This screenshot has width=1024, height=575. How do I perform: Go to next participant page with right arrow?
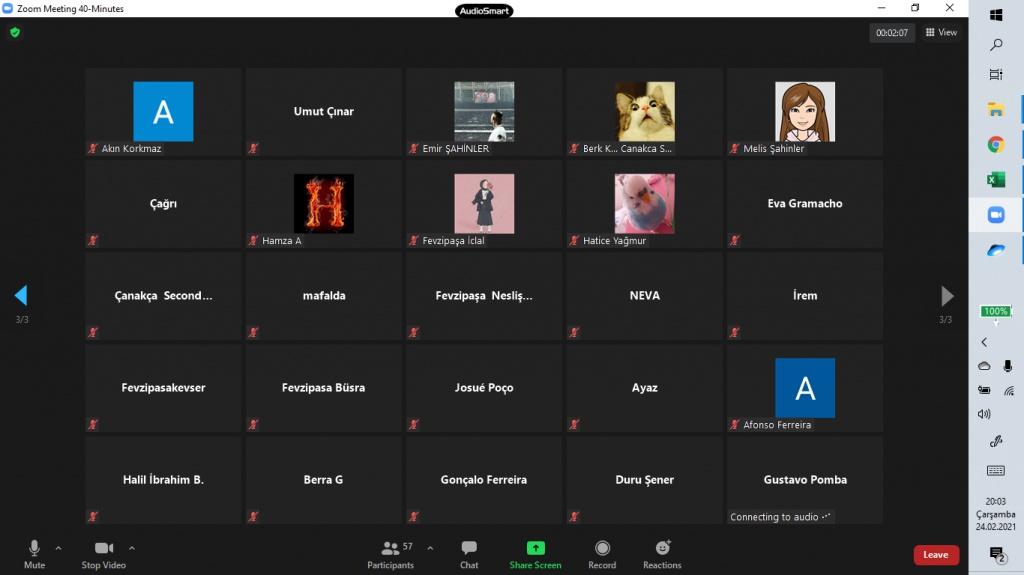[x=947, y=296]
